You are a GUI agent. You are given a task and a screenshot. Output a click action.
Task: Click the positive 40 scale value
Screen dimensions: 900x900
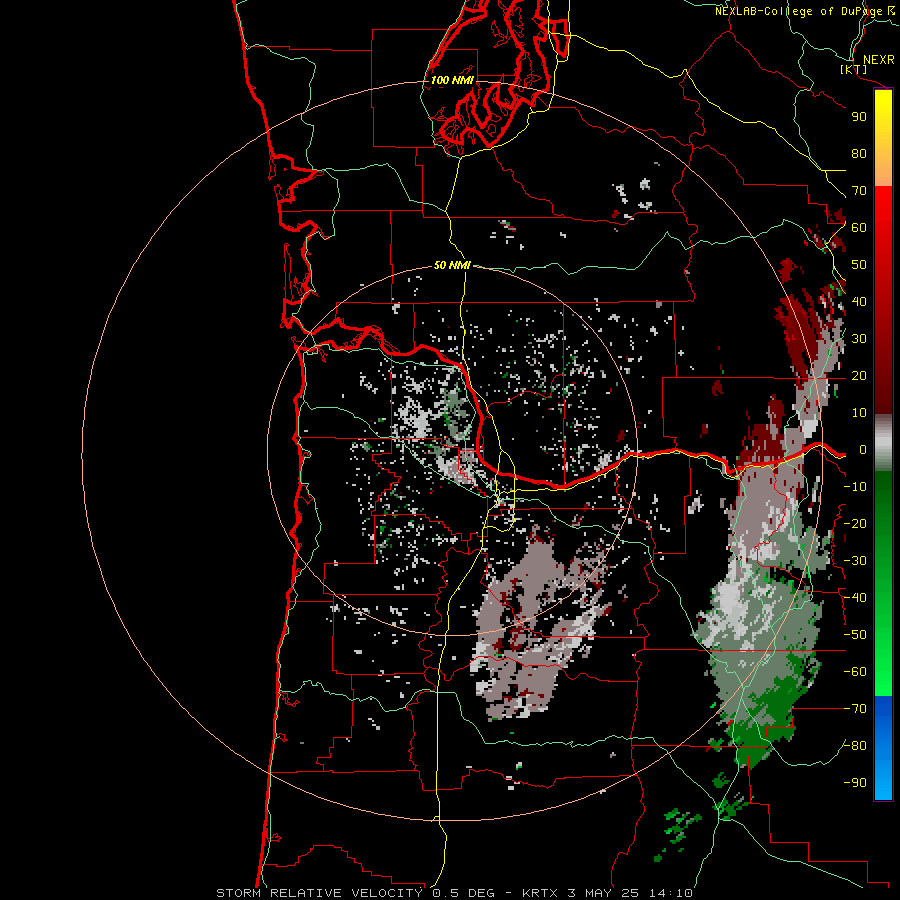tap(859, 302)
